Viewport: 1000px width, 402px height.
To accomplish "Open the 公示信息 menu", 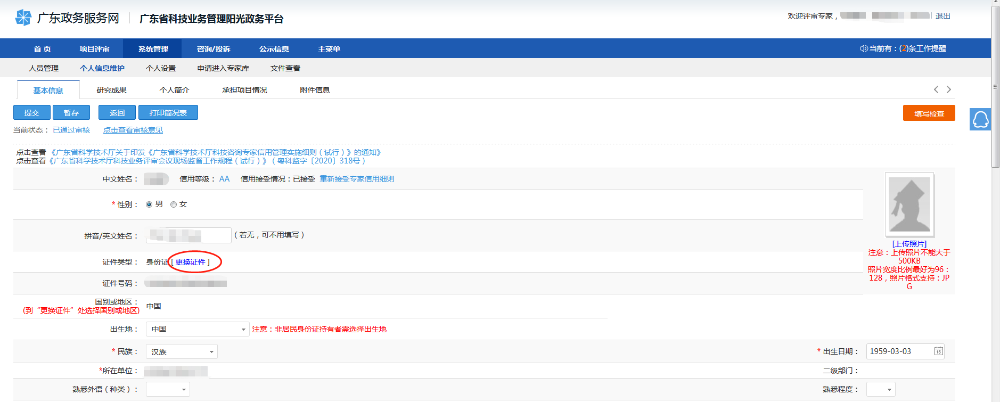I will [x=274, y=48].
